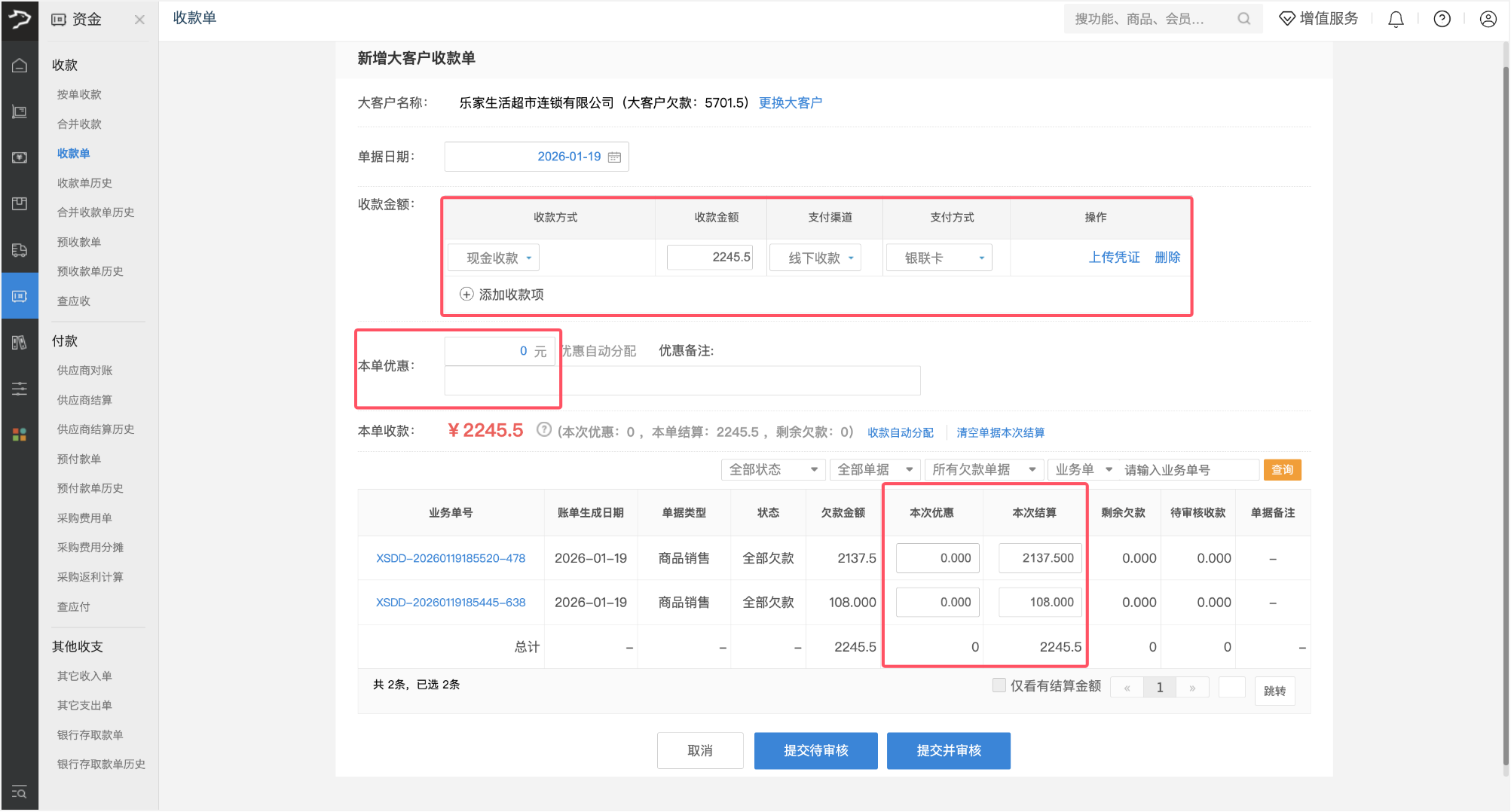Screen dimensions: 1511x812
Task: Click the search magnifier icon in top bar
Action: click(x=1243, y=20)
